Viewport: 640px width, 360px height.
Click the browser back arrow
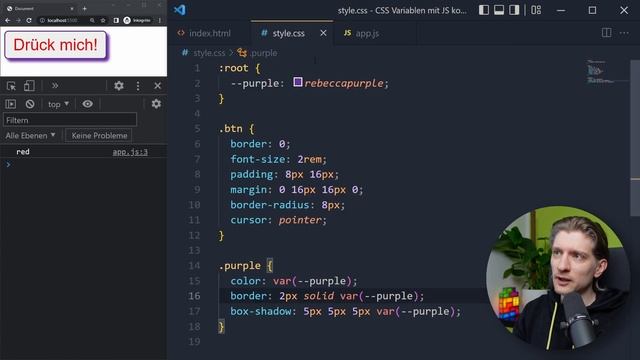(7, 20)
